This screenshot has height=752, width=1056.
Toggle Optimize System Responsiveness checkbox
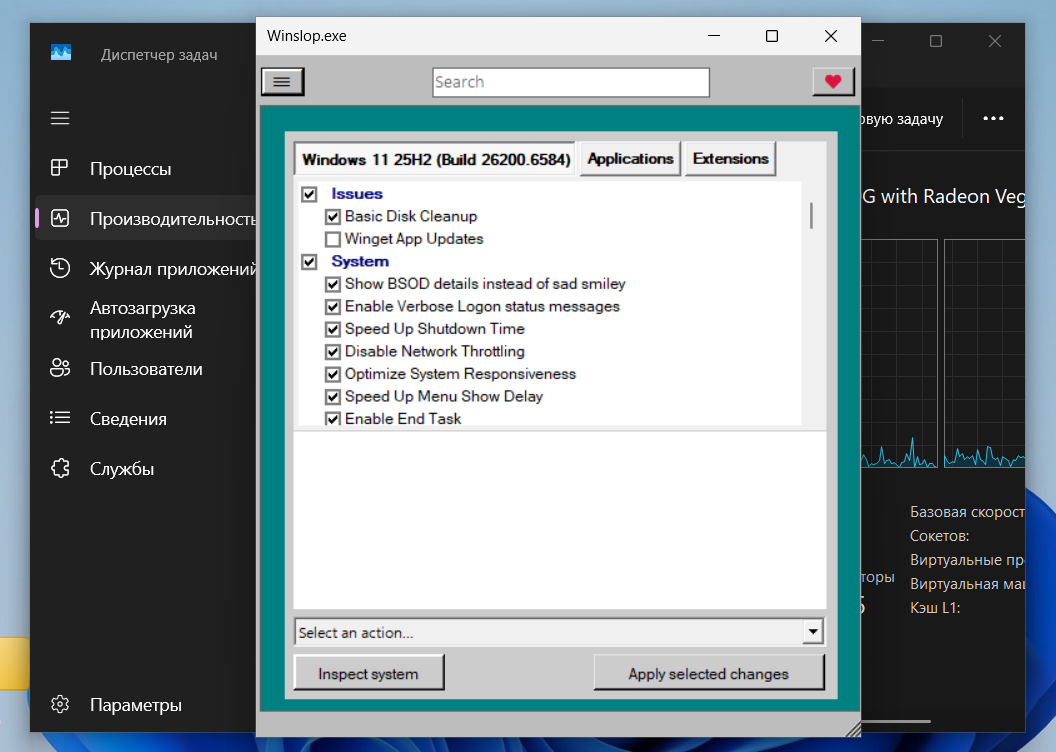[x=332, y=374]
